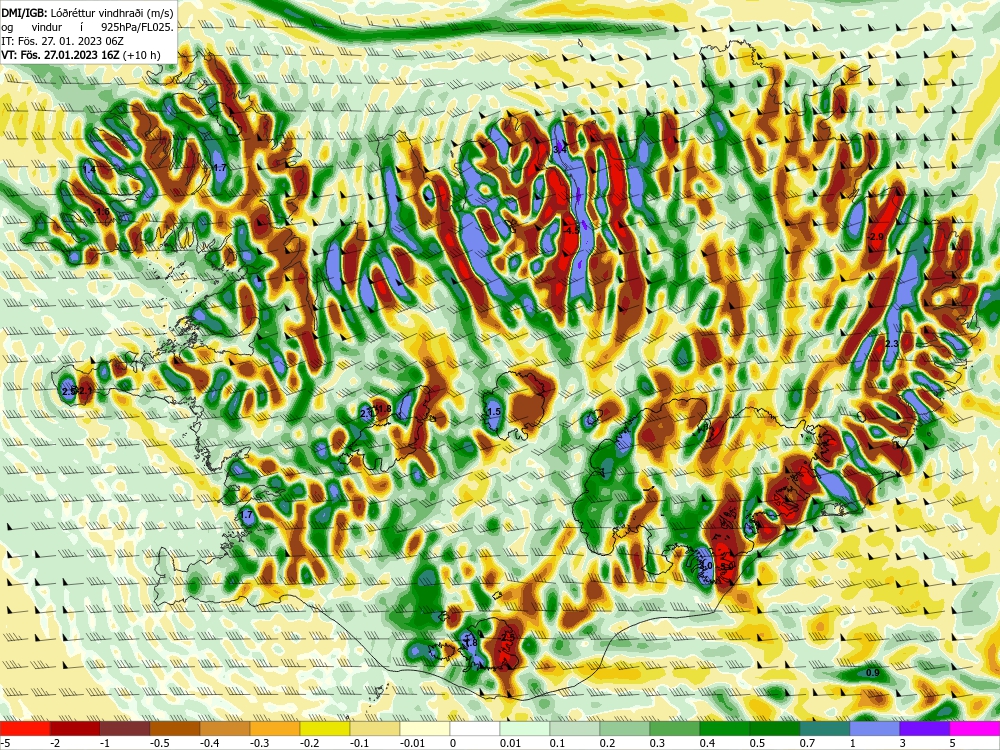The width and height of the screenshot is (1000, 750).
Task: Click the "-1.6" value label on map
Action: click(101, 212)
